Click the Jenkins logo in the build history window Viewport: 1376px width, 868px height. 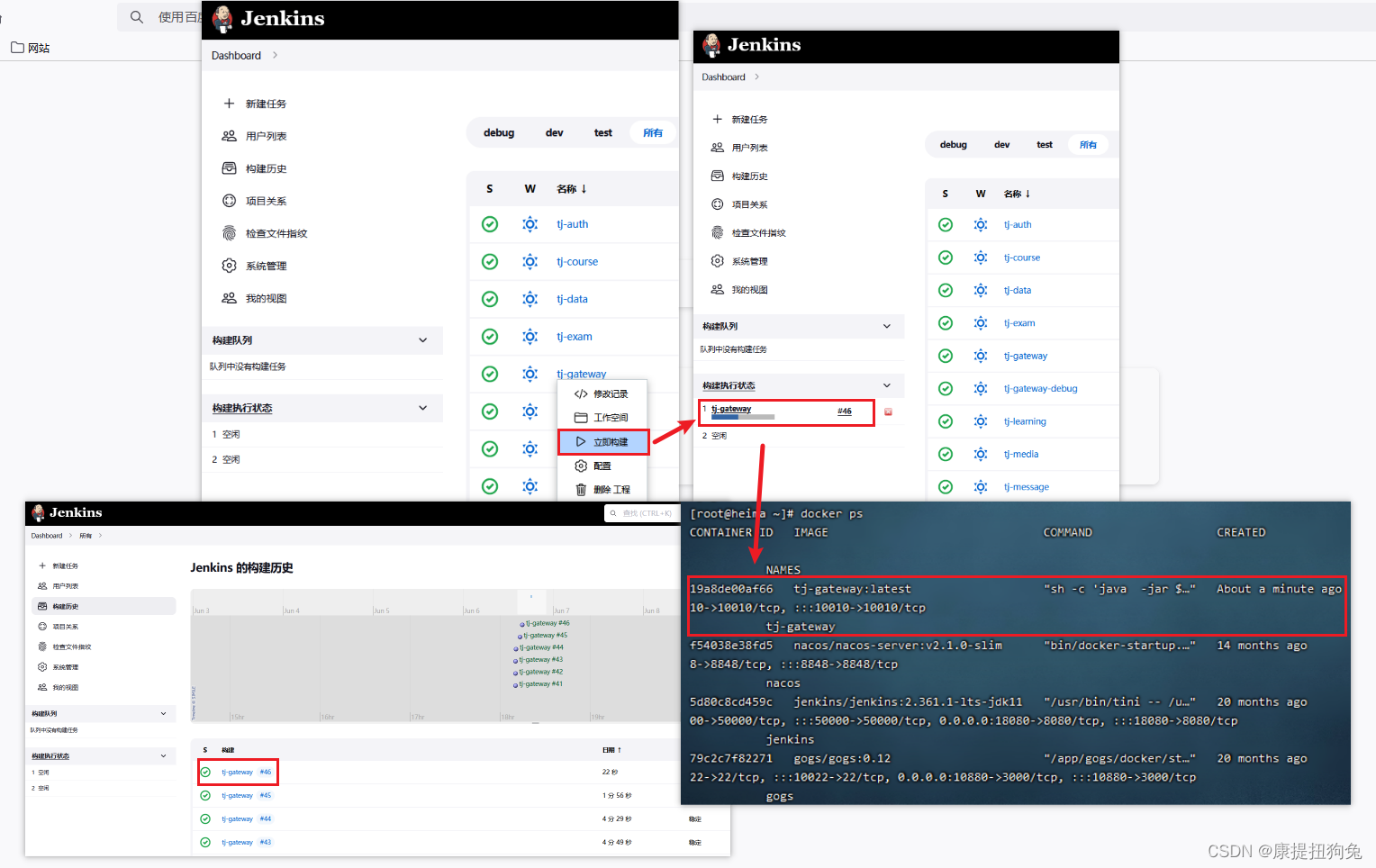pyautogui.click(x=68, y=512)
